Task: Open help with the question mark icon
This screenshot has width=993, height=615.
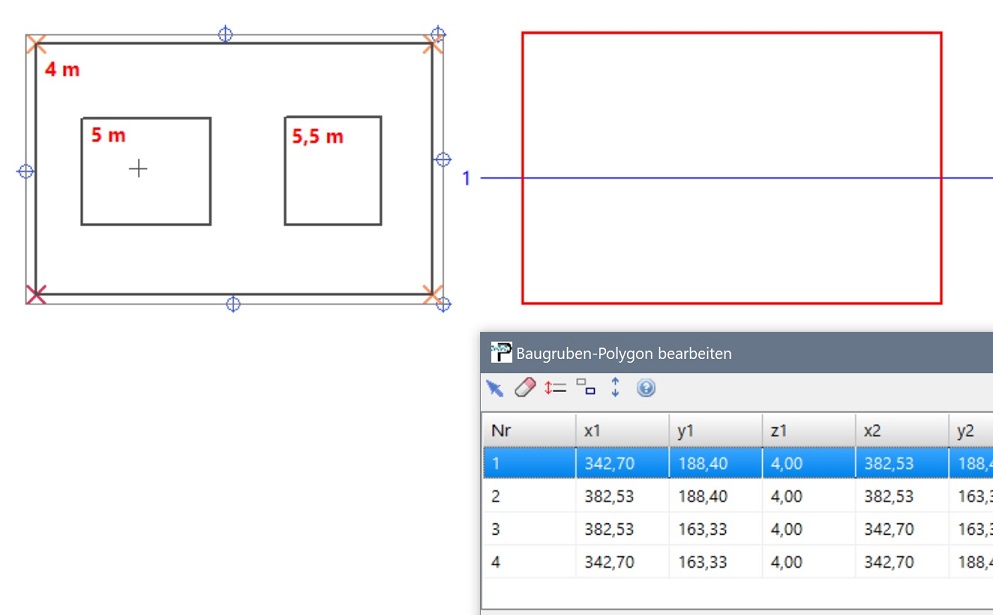Action: coord(646,388)
